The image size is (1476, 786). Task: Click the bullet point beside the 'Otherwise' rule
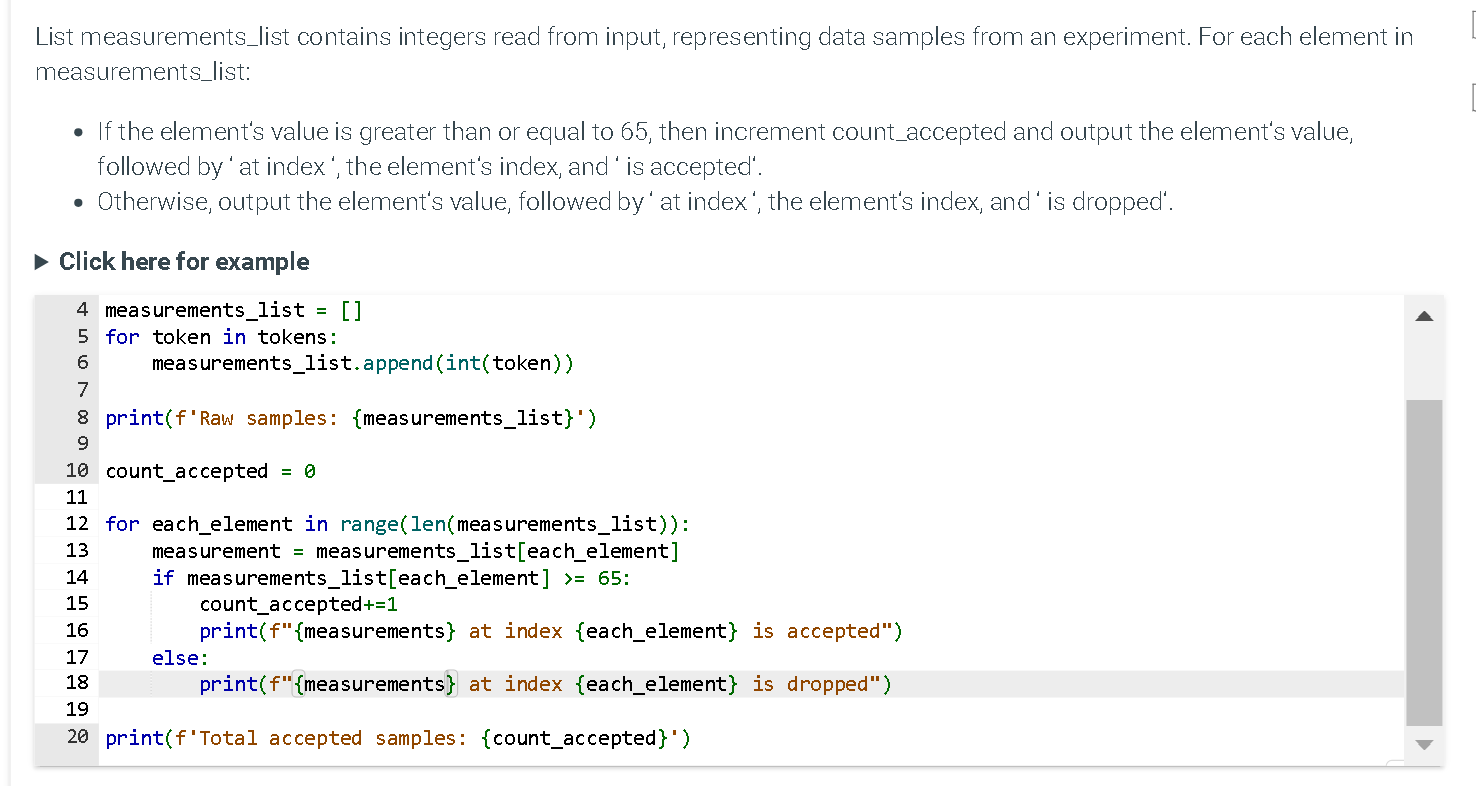tap(77, 202)
